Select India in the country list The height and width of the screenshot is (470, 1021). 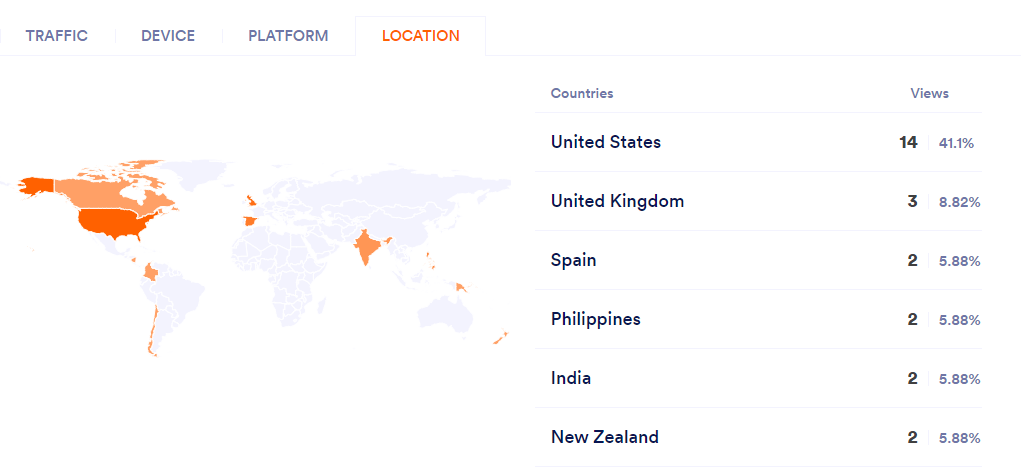pos(571,378)
